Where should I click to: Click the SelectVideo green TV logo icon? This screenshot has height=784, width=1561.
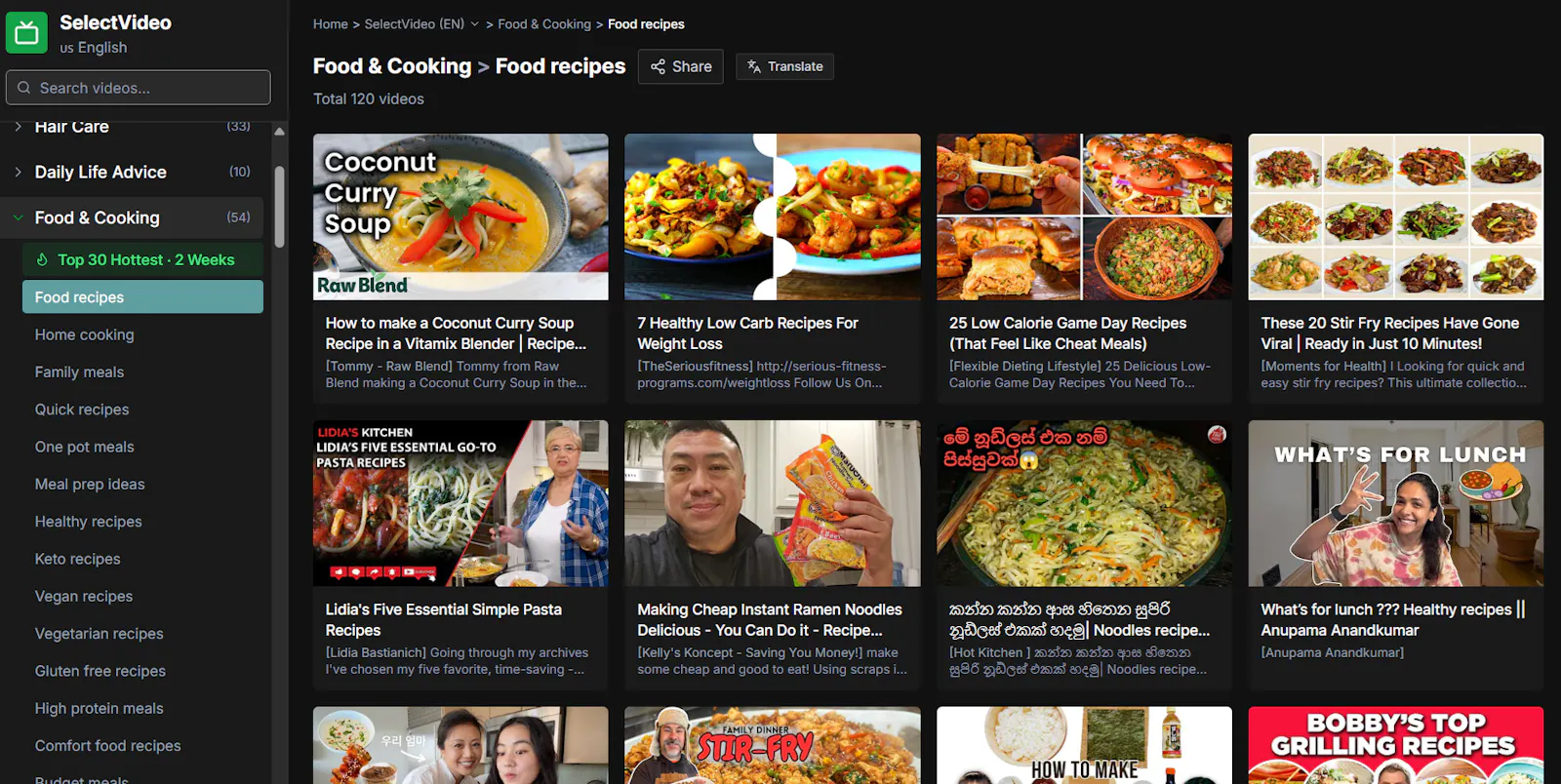(x=26, y=33)
